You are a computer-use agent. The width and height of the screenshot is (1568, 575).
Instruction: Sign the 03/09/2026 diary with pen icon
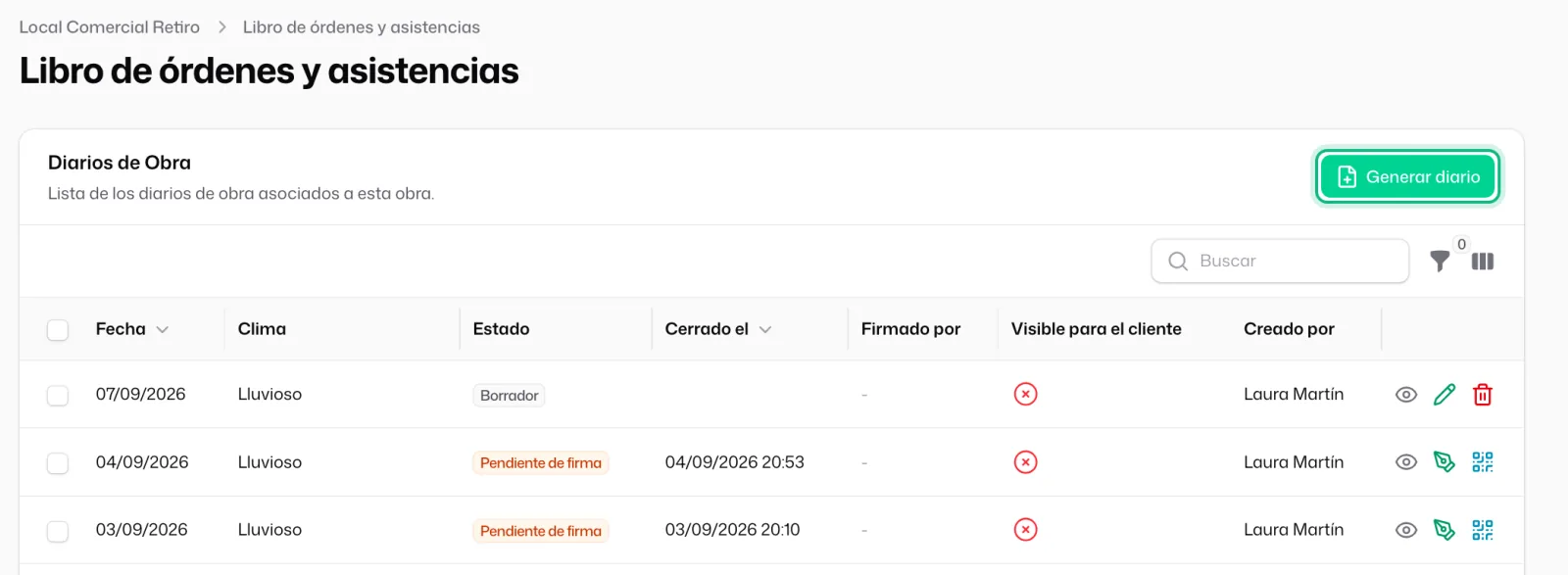click(x=1445, y=530)
